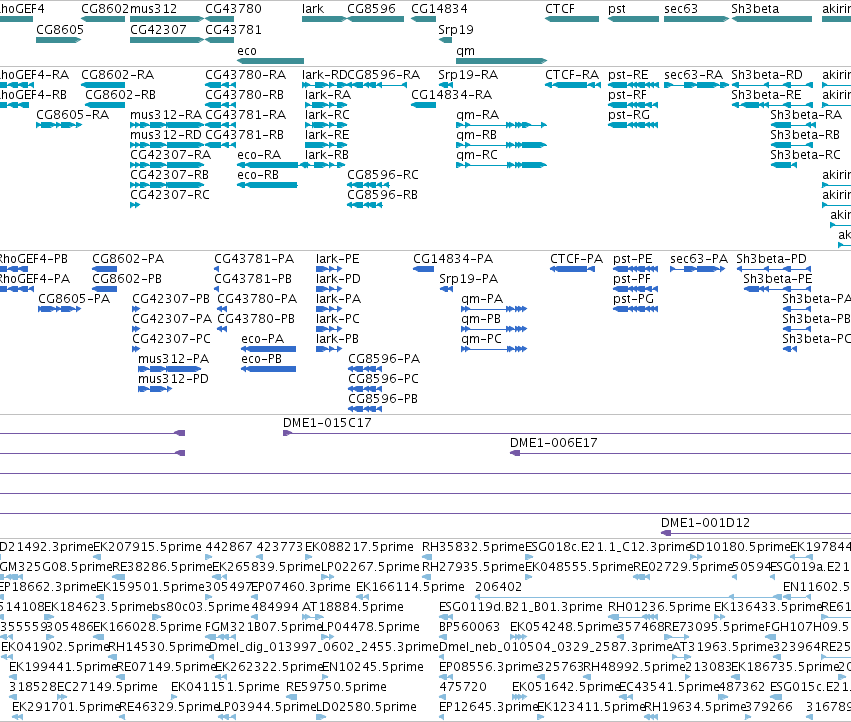This screenshot has height=722, width=851.
Task: Open BAC clone DME1-001D12 label
Action: [705, 523]
